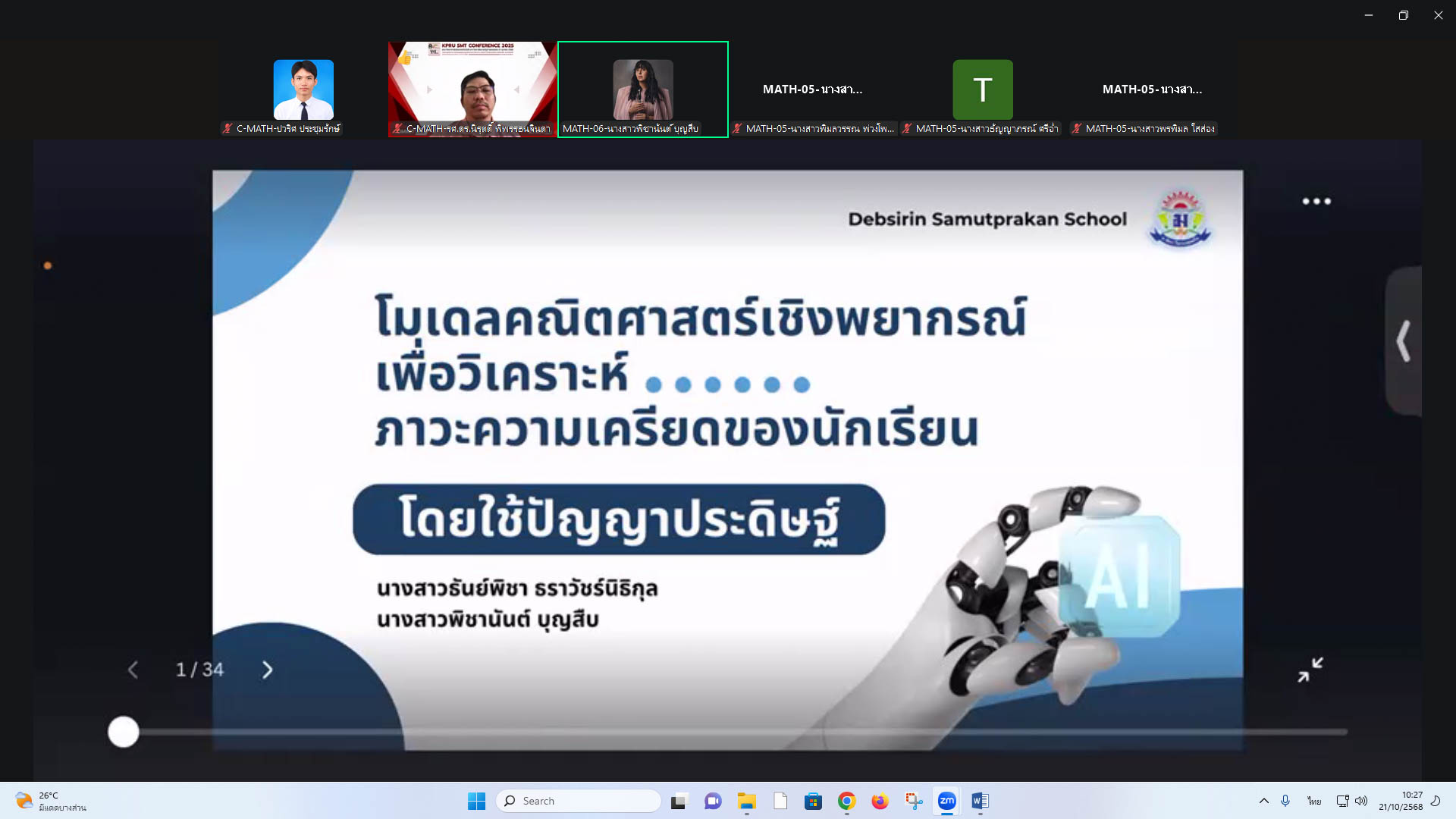Viewport: 1456px width, 819px height.
Task: Select participant tile with green T avatar
Action: coord(982,89)
